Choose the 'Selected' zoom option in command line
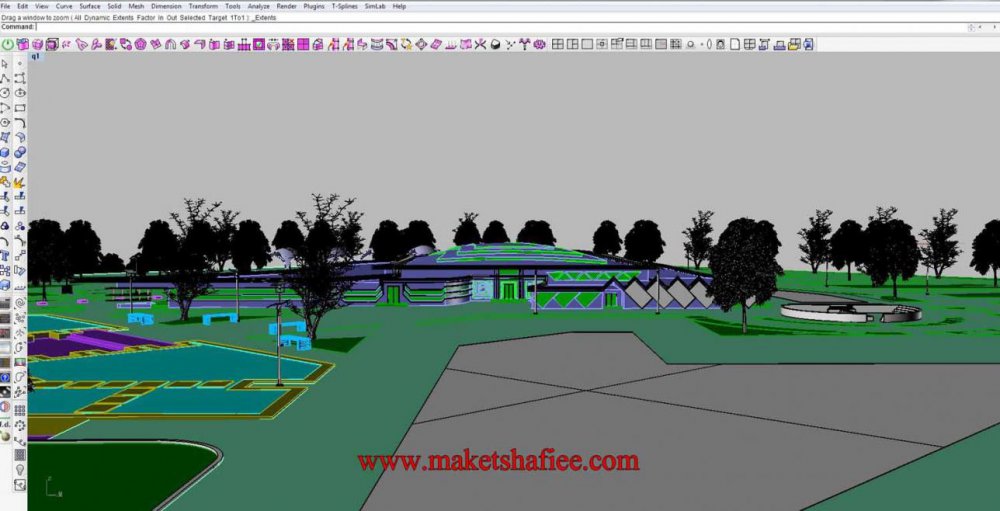Image resolution: width=1000 pixels, height=511 pixels. [x=192, y=17]
